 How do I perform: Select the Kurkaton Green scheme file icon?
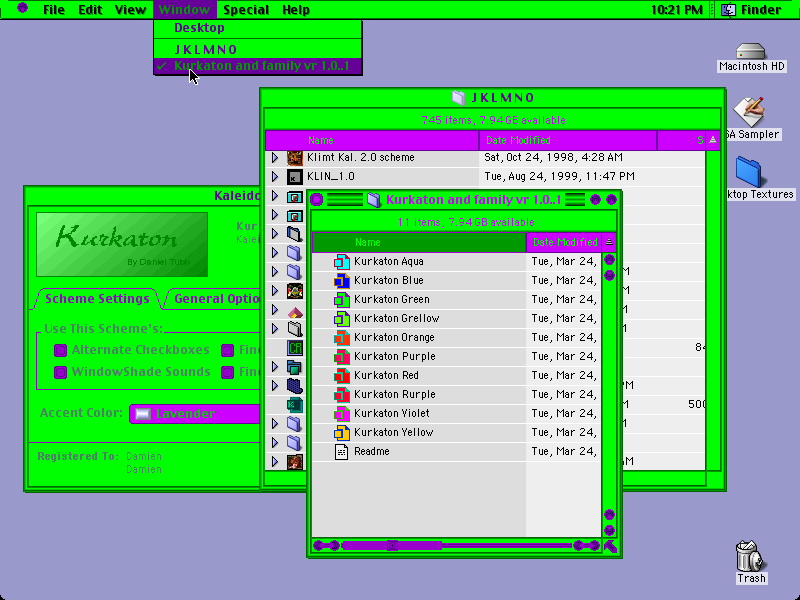coord(342,299)
